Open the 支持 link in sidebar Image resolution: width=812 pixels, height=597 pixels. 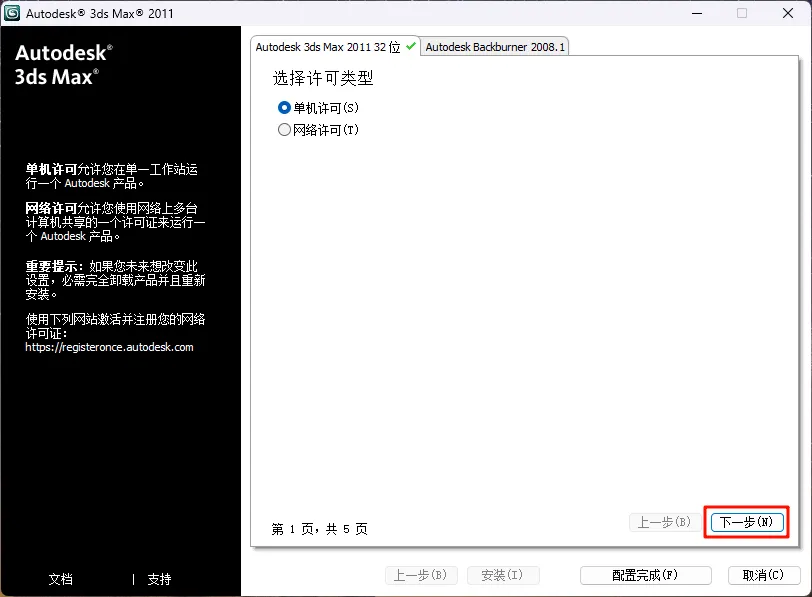coord(159,579)
